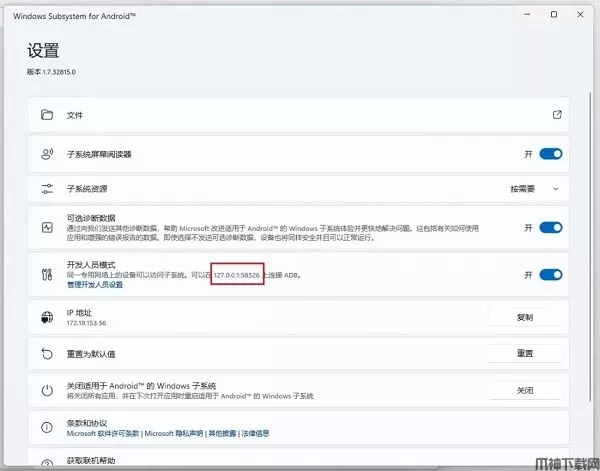
Task: Click the 文件 row label
Action: (x=75, y=115)
